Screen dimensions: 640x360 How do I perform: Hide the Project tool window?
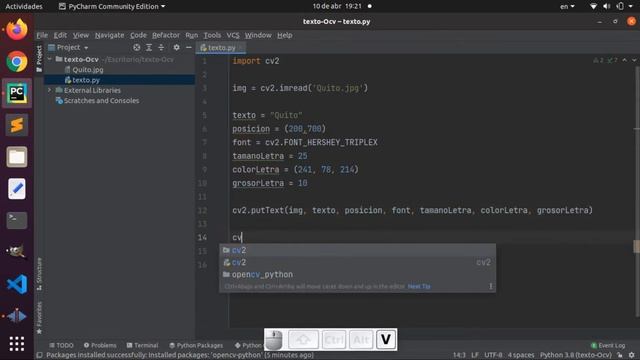point(189,48)
